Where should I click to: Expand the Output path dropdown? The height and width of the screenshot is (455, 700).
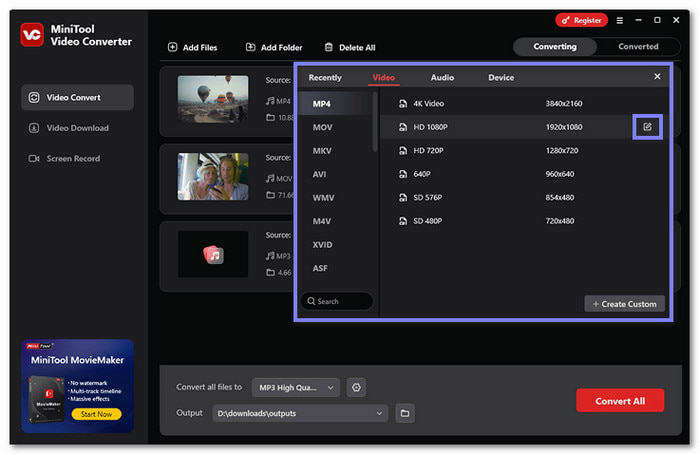[x=380, y=413]
